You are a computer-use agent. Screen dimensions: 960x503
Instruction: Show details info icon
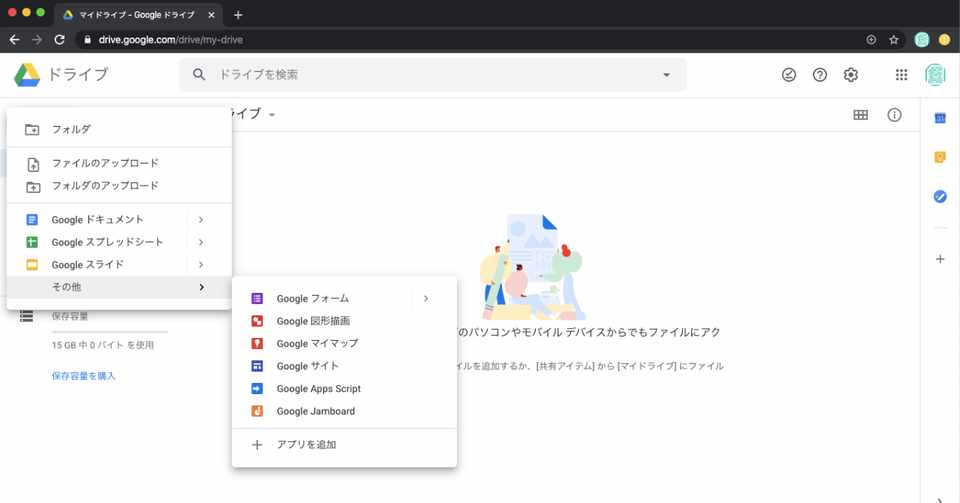(x=894, y=115)
